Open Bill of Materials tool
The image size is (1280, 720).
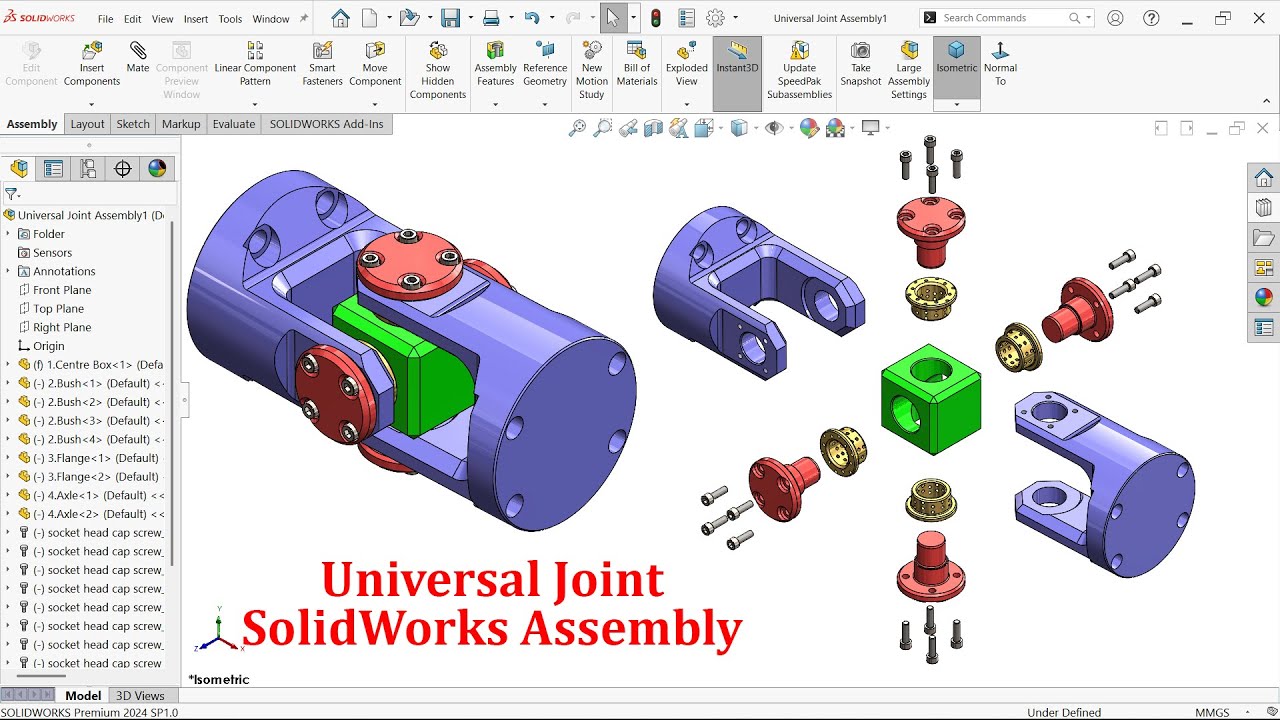pos(637,65)
